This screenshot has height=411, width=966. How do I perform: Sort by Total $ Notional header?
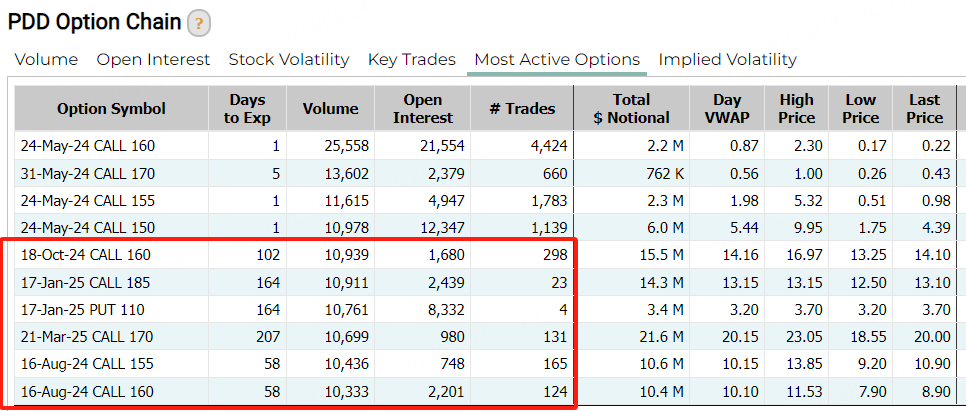pos(631,109)
